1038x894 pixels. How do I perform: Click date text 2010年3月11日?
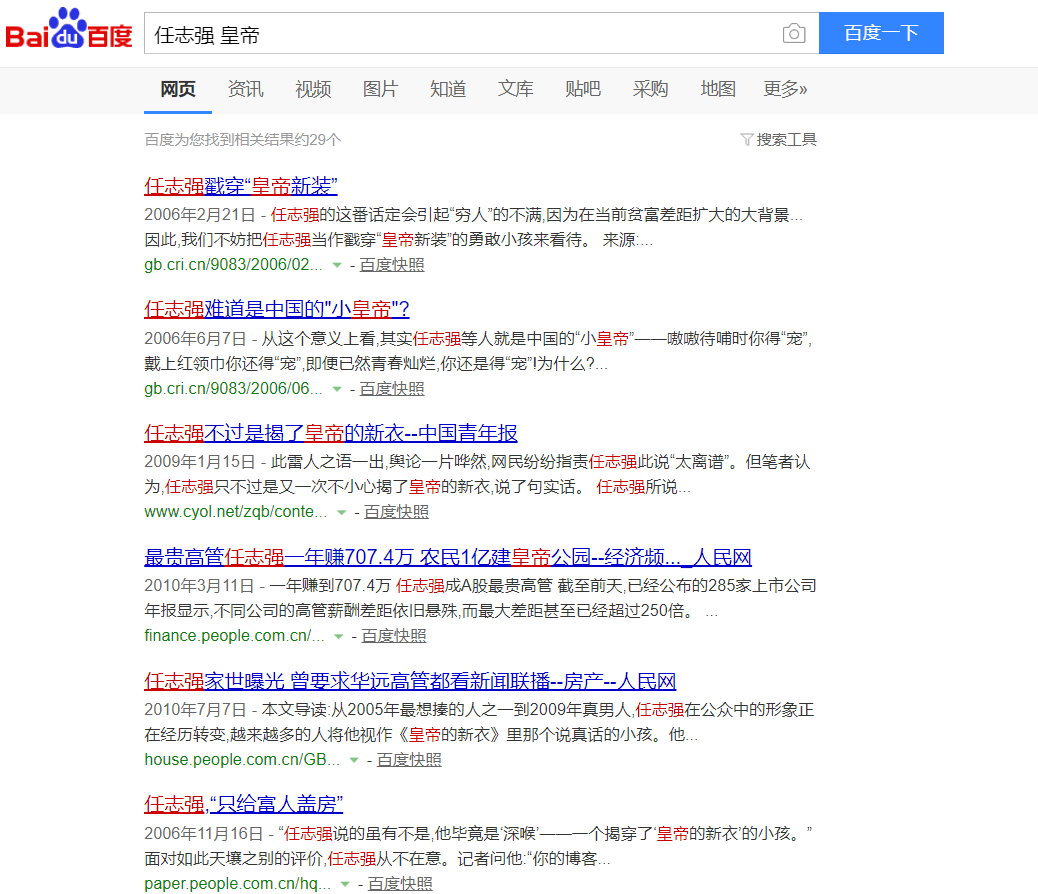point(199,586)
